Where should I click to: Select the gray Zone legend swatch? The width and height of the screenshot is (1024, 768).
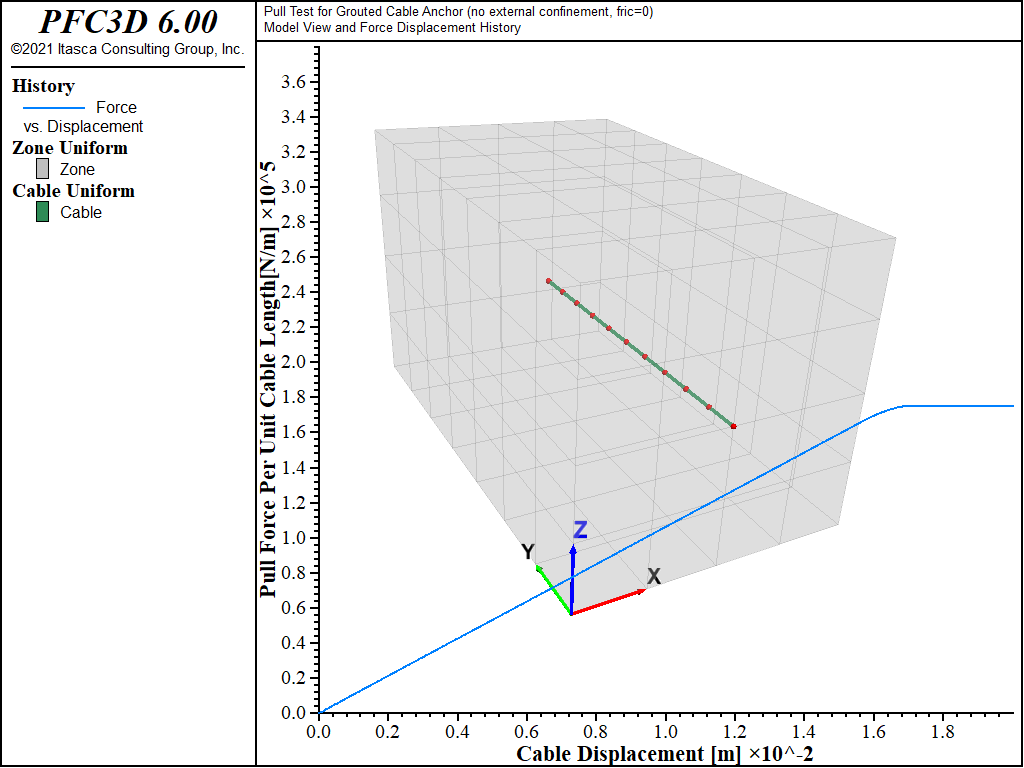pyautogui.click(x=42, y=169)
